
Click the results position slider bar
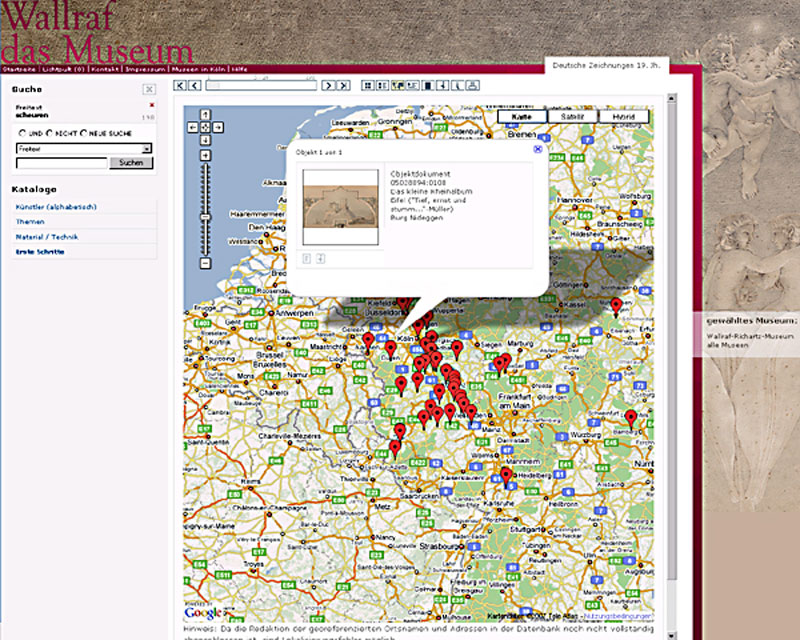[261, 85]
